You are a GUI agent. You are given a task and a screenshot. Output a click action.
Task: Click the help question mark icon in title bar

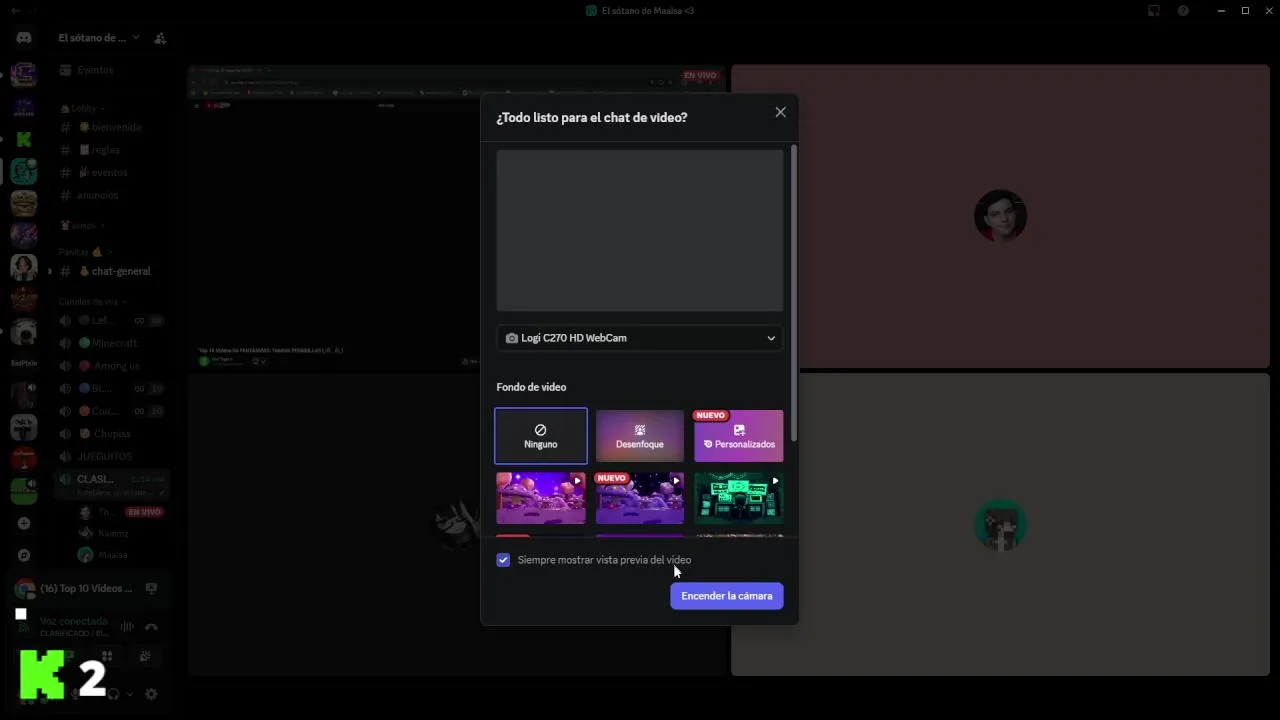pyautogui.click(x=1183, y=11)
